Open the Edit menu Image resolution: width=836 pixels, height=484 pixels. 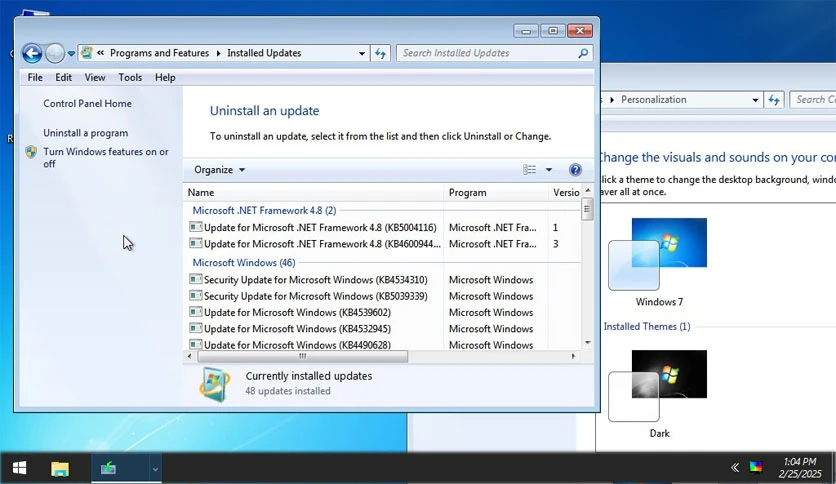63,77
